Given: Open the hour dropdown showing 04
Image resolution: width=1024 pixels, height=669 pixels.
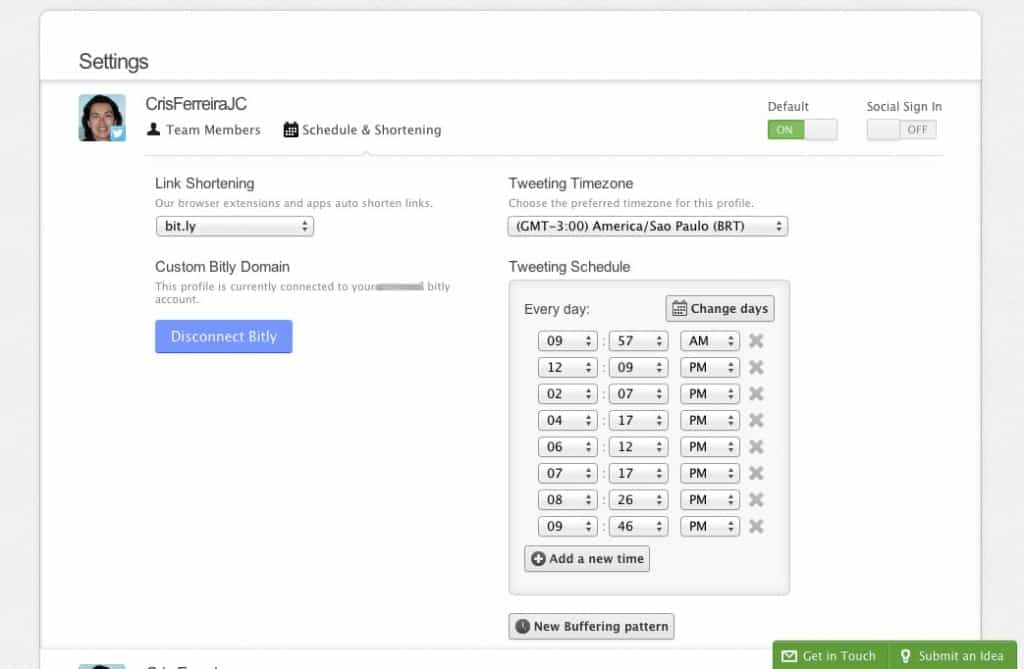Looking at the screenshot, I should [x=568, y=420].
